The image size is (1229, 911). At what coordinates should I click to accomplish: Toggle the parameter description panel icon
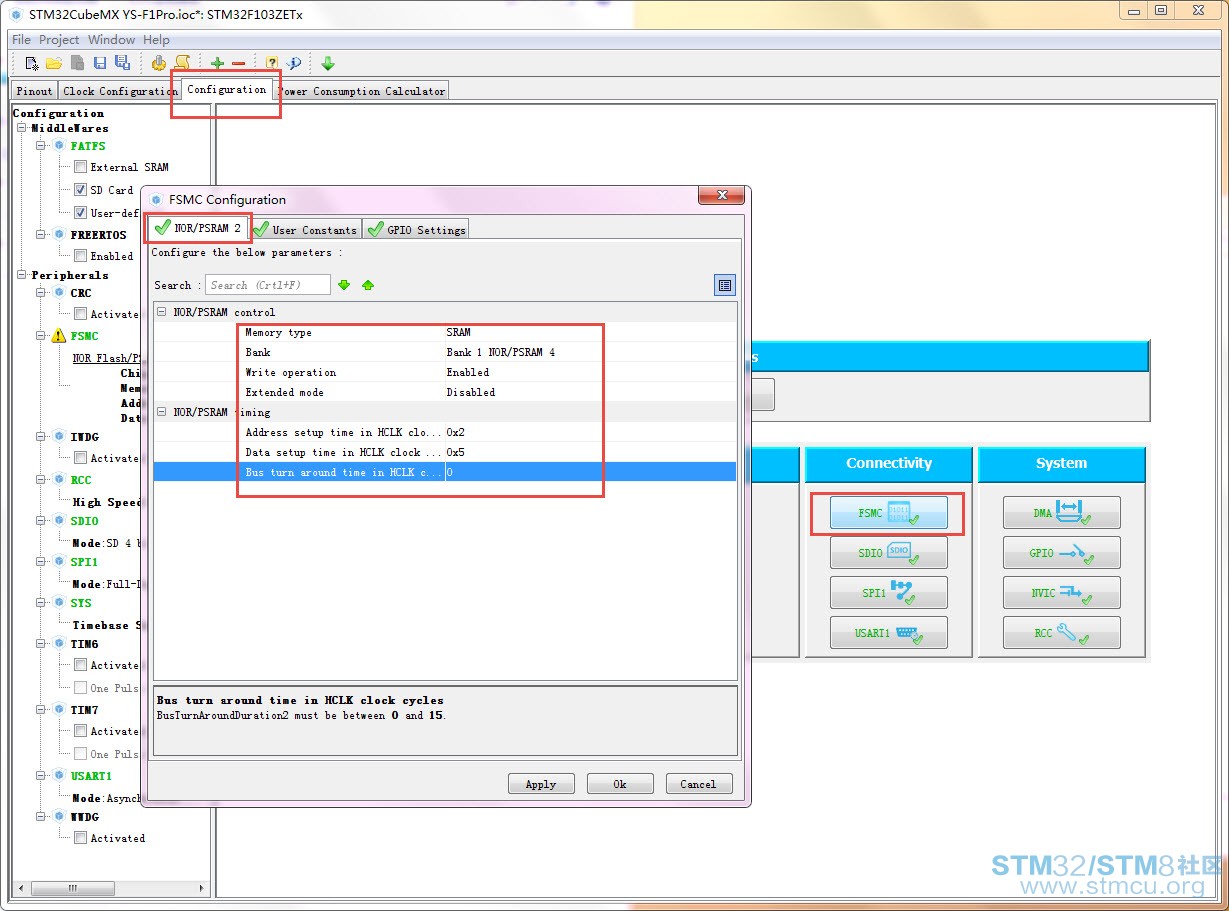(x=725, y=285)
